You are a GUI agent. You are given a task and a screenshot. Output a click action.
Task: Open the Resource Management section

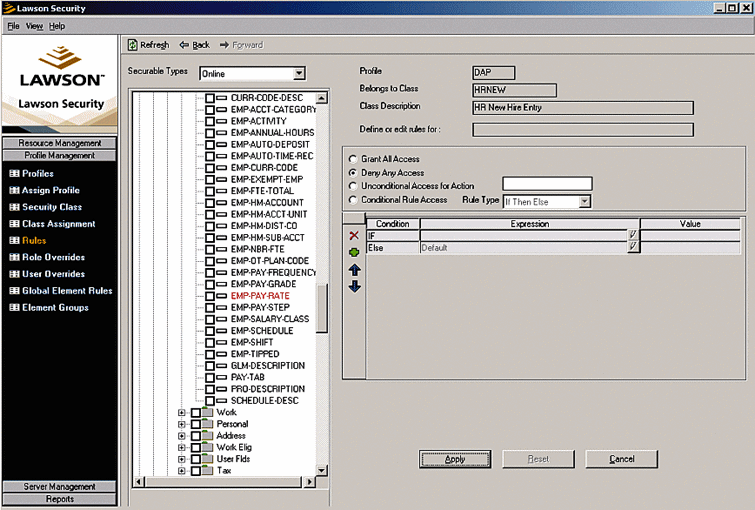pyautogui.click(x=59, y=143)
